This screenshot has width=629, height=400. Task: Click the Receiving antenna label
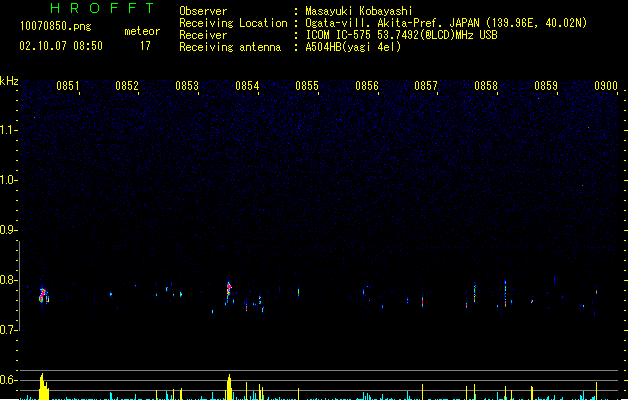pyautogui.click(x=230, y=47)
